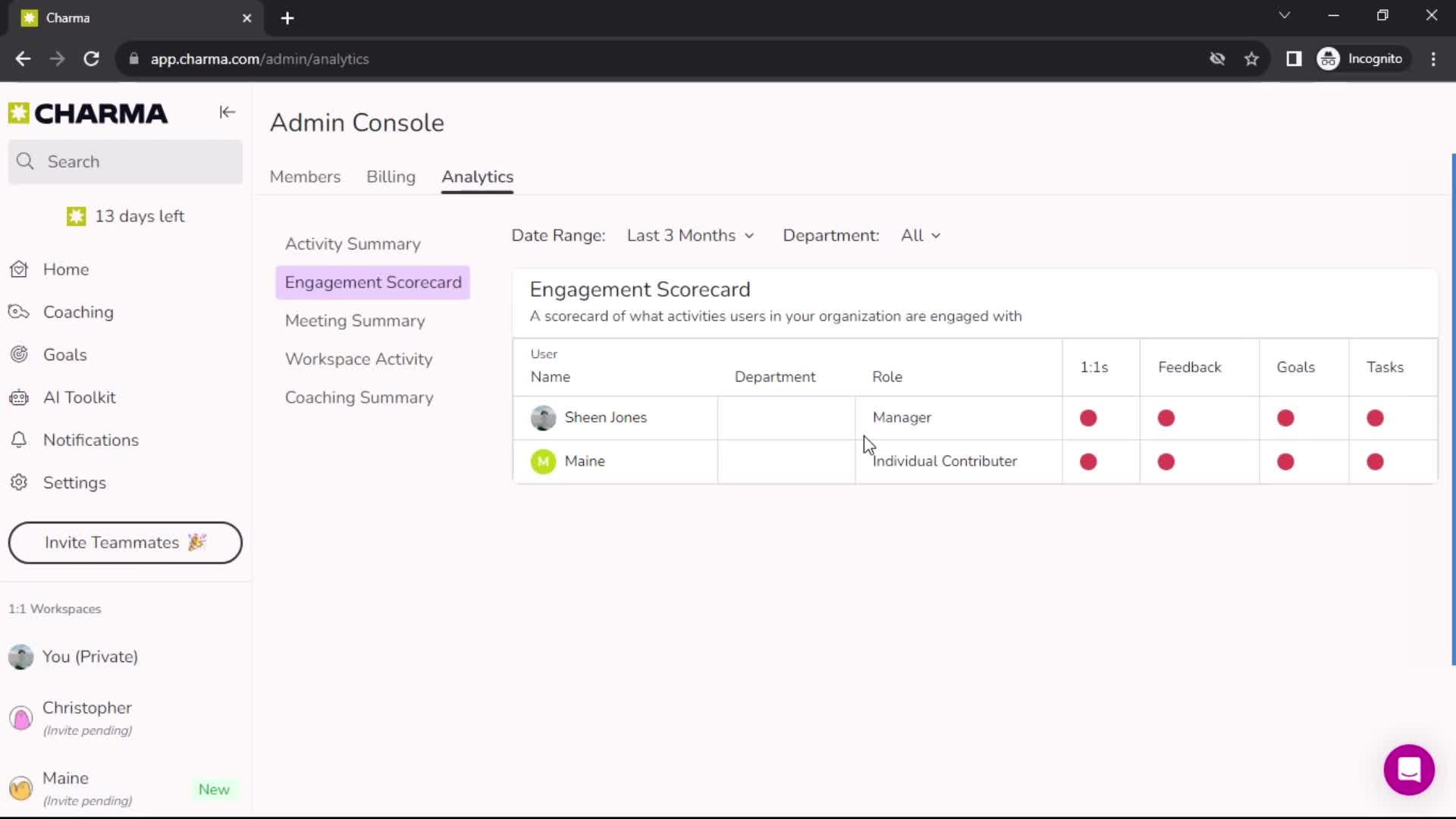Switch to the Activity Summary section
This screenshot has width=1456, height=819.
tap(352, 243)
